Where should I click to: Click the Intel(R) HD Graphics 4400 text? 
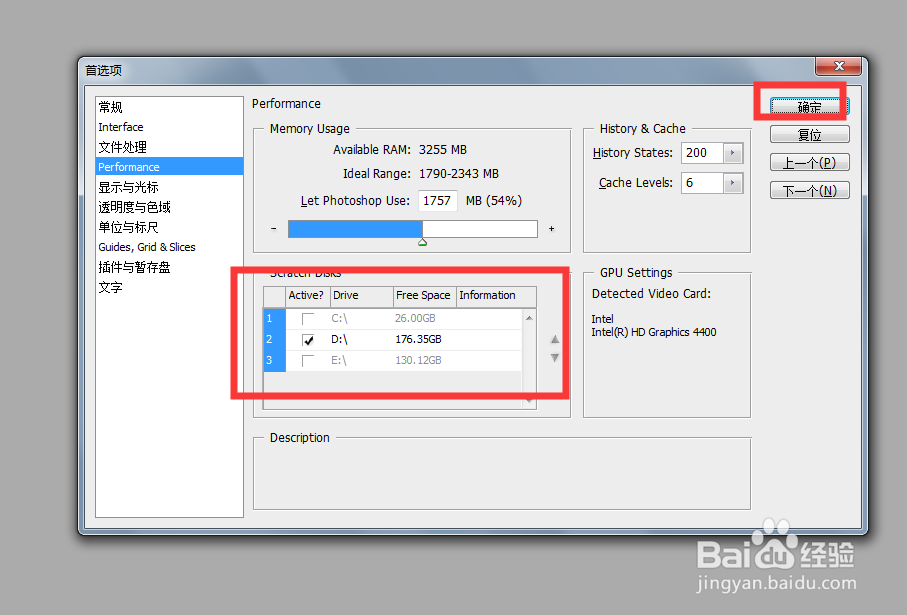click(654, 332)
